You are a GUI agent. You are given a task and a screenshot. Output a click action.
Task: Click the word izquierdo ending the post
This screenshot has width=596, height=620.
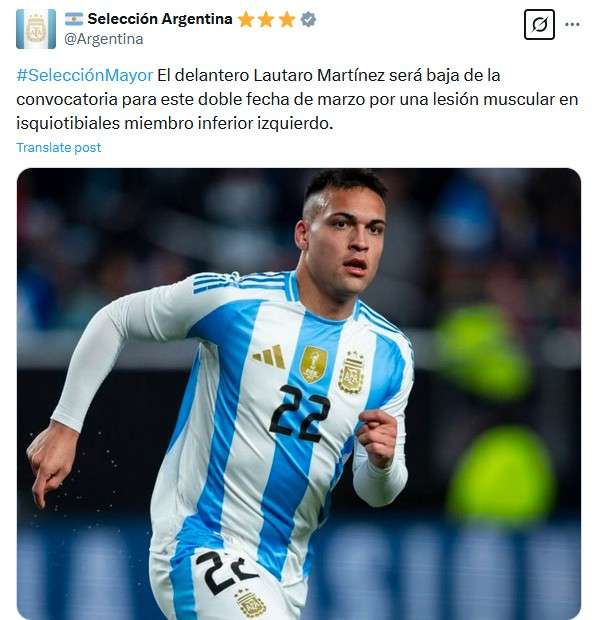pos(295,123)
